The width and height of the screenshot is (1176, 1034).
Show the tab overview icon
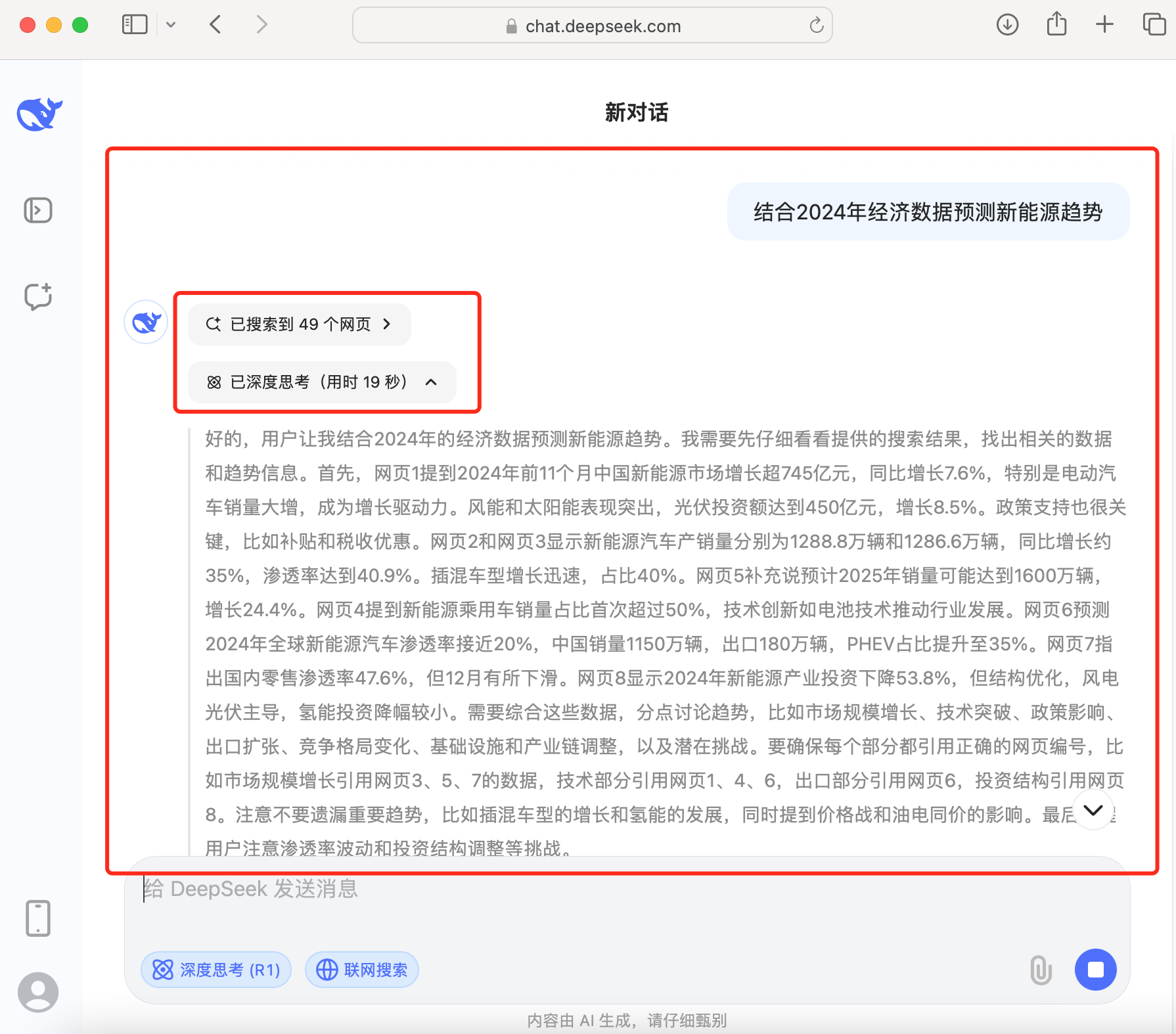tap(1154, 25)
